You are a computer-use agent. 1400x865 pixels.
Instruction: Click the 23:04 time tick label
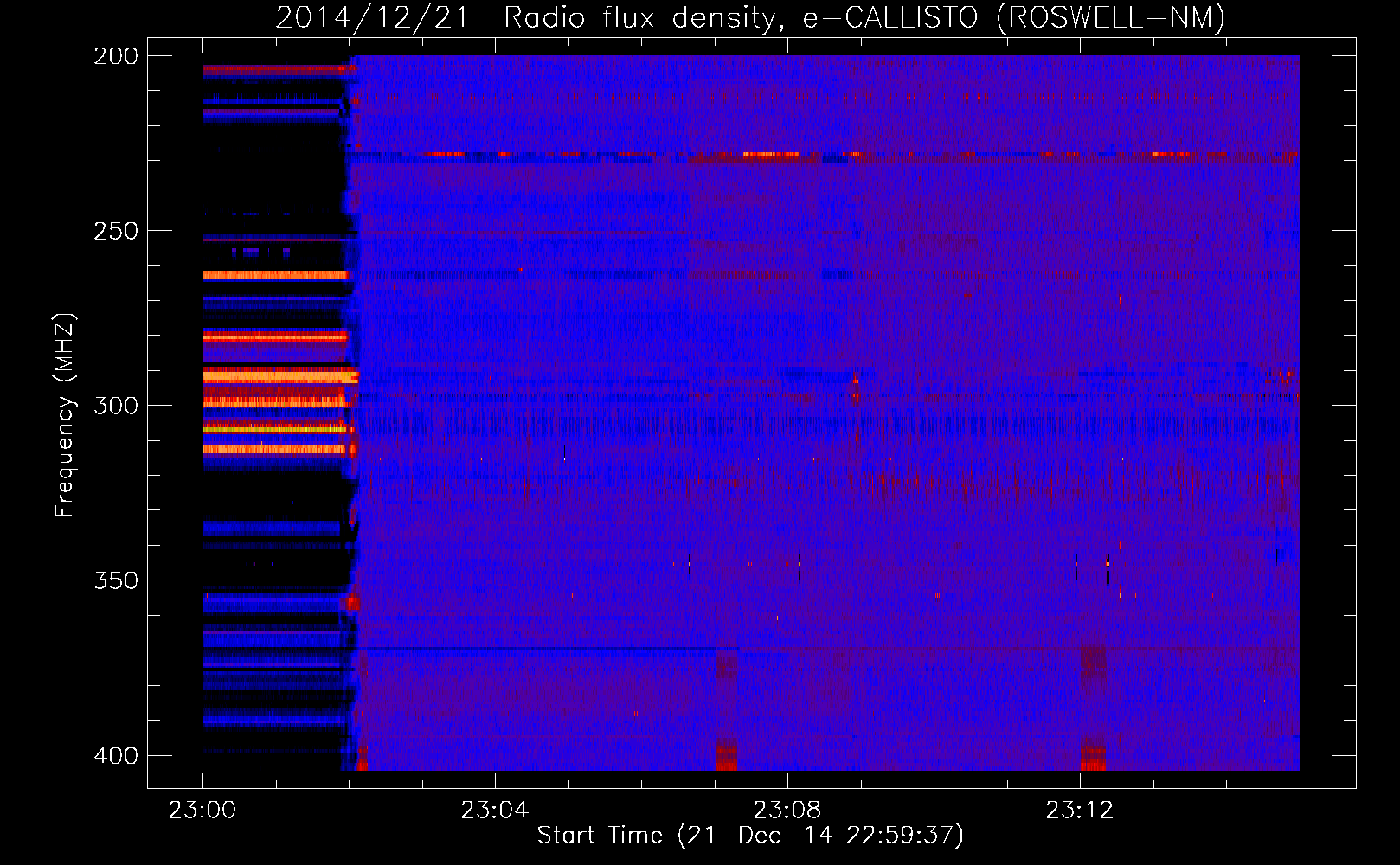(494, 811)
